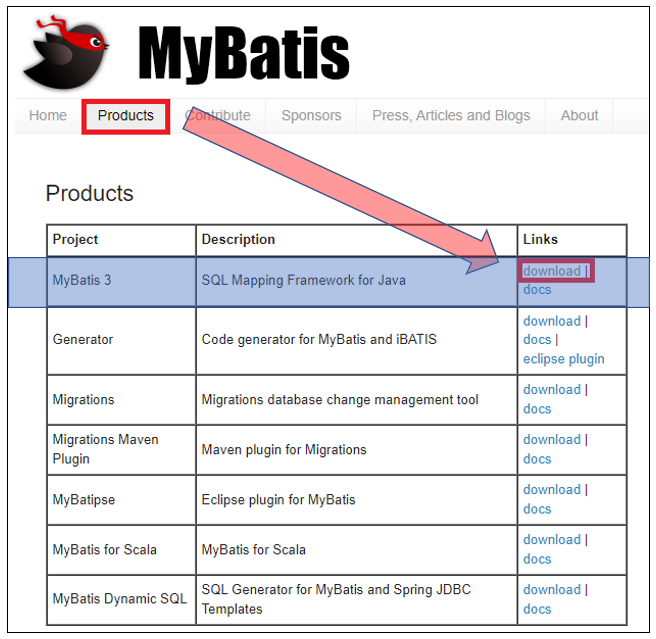Select the Generator project cell
The image size is (656, 639).
[122, 341]
